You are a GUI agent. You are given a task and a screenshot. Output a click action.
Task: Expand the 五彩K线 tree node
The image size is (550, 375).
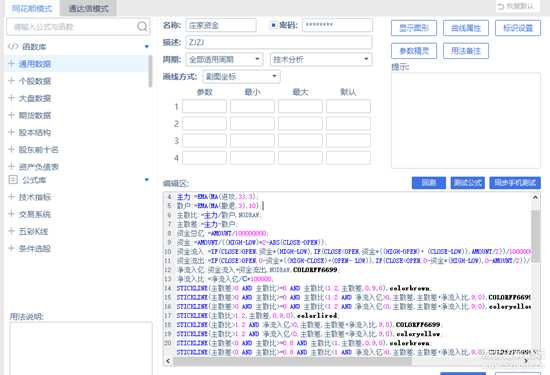click(x=11, y=231)
